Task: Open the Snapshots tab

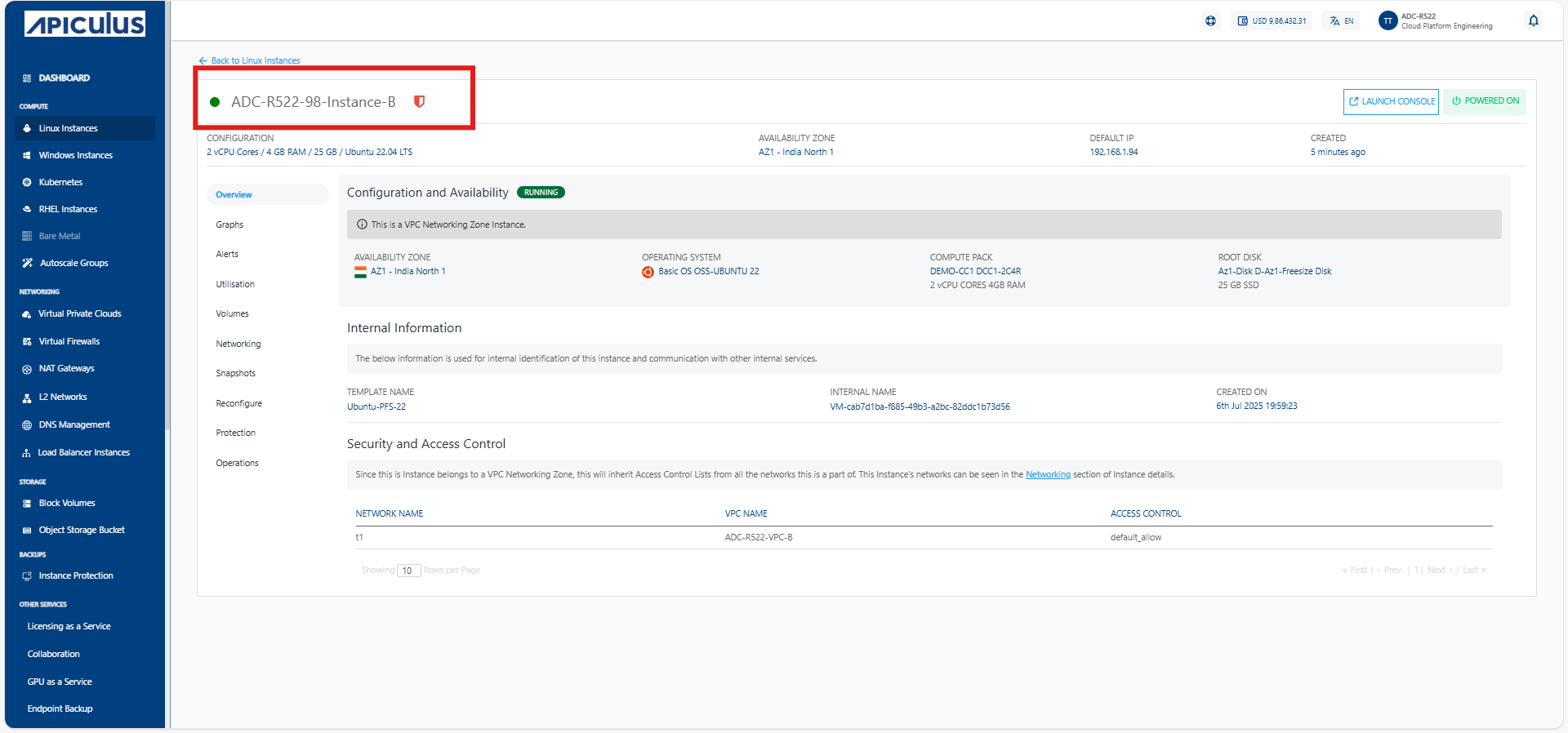Action: click(x=235, y=373)
